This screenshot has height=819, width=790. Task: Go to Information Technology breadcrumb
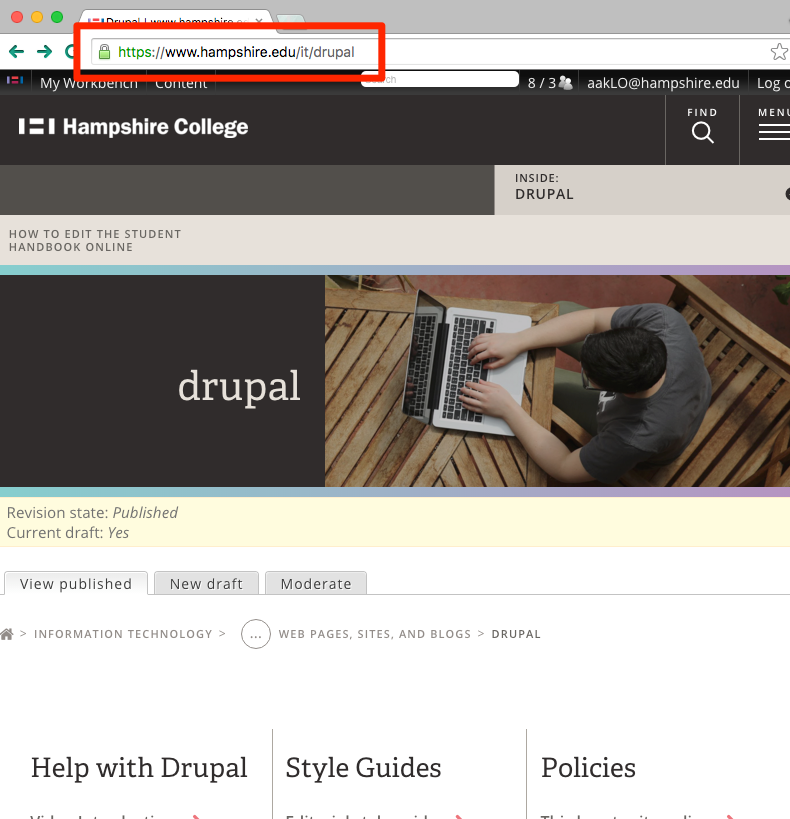(123, 634)
